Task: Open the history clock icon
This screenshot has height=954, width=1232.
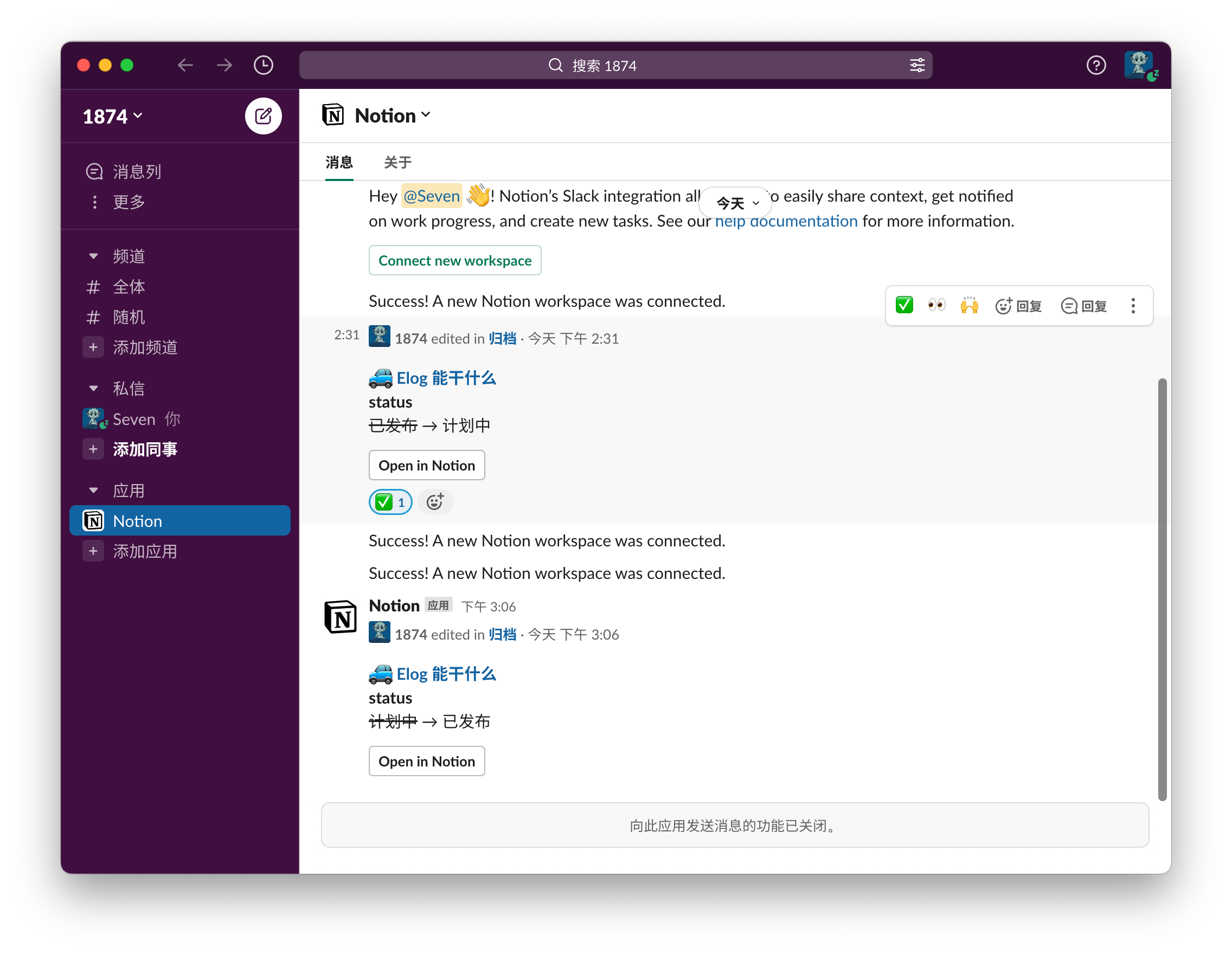Action: [x=264, y=66]
